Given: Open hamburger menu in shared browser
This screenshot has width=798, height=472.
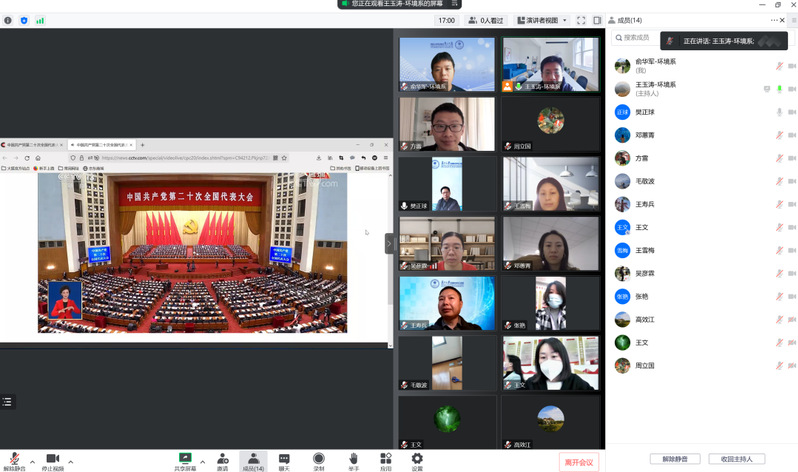Looking at the screenshot, I should click(386, 158).
